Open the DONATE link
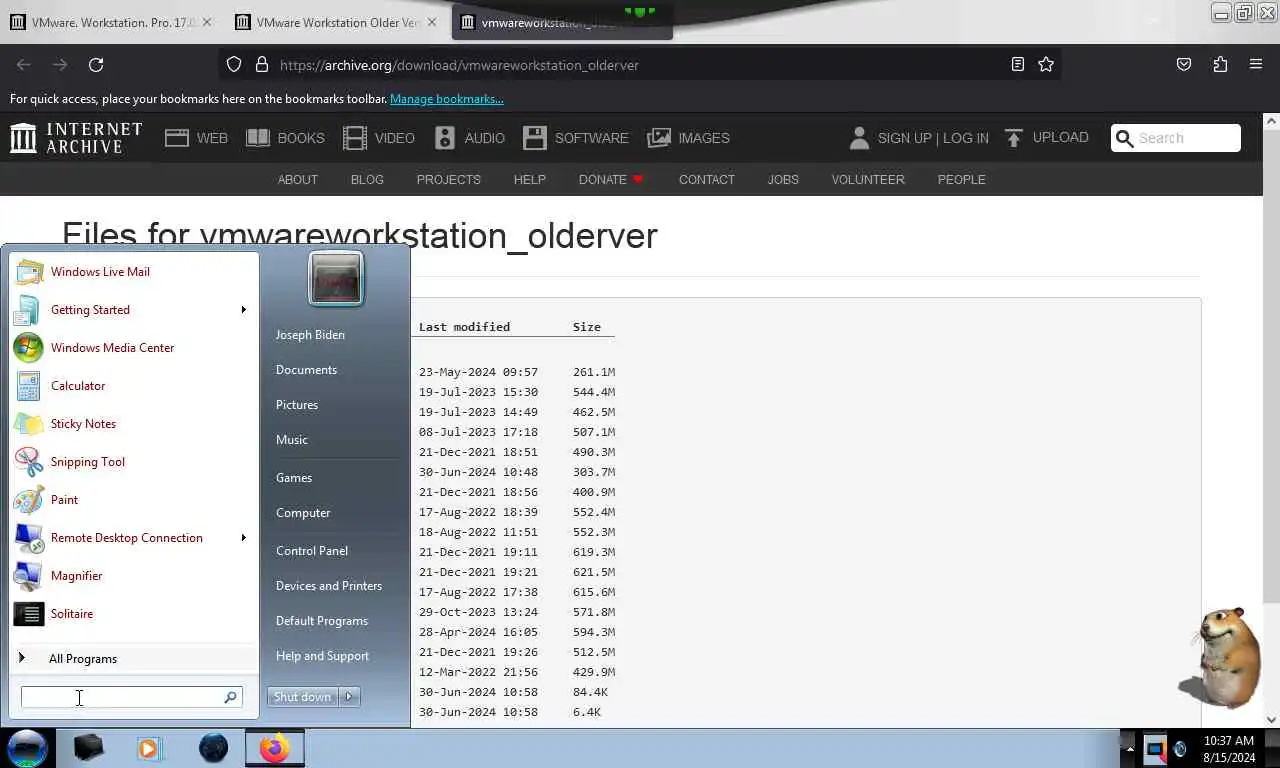This screenshot has width=1280, height=768. (611, 180)
